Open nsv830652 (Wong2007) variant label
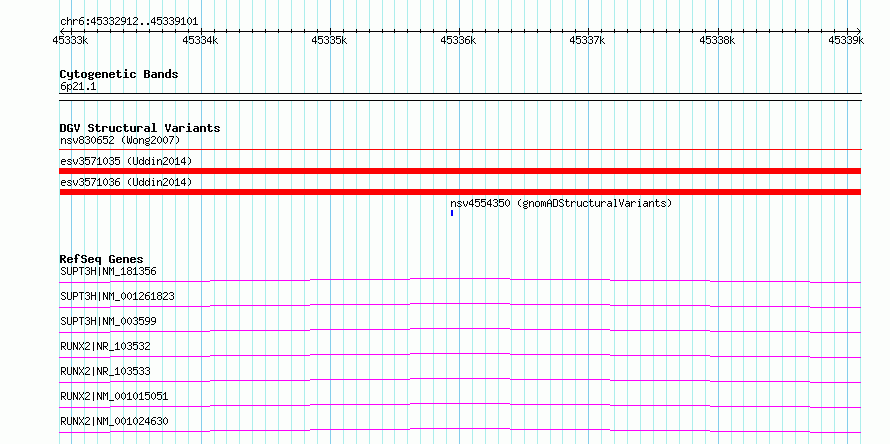Viewport: 890px width, 444px height. [x=120, y=140]
